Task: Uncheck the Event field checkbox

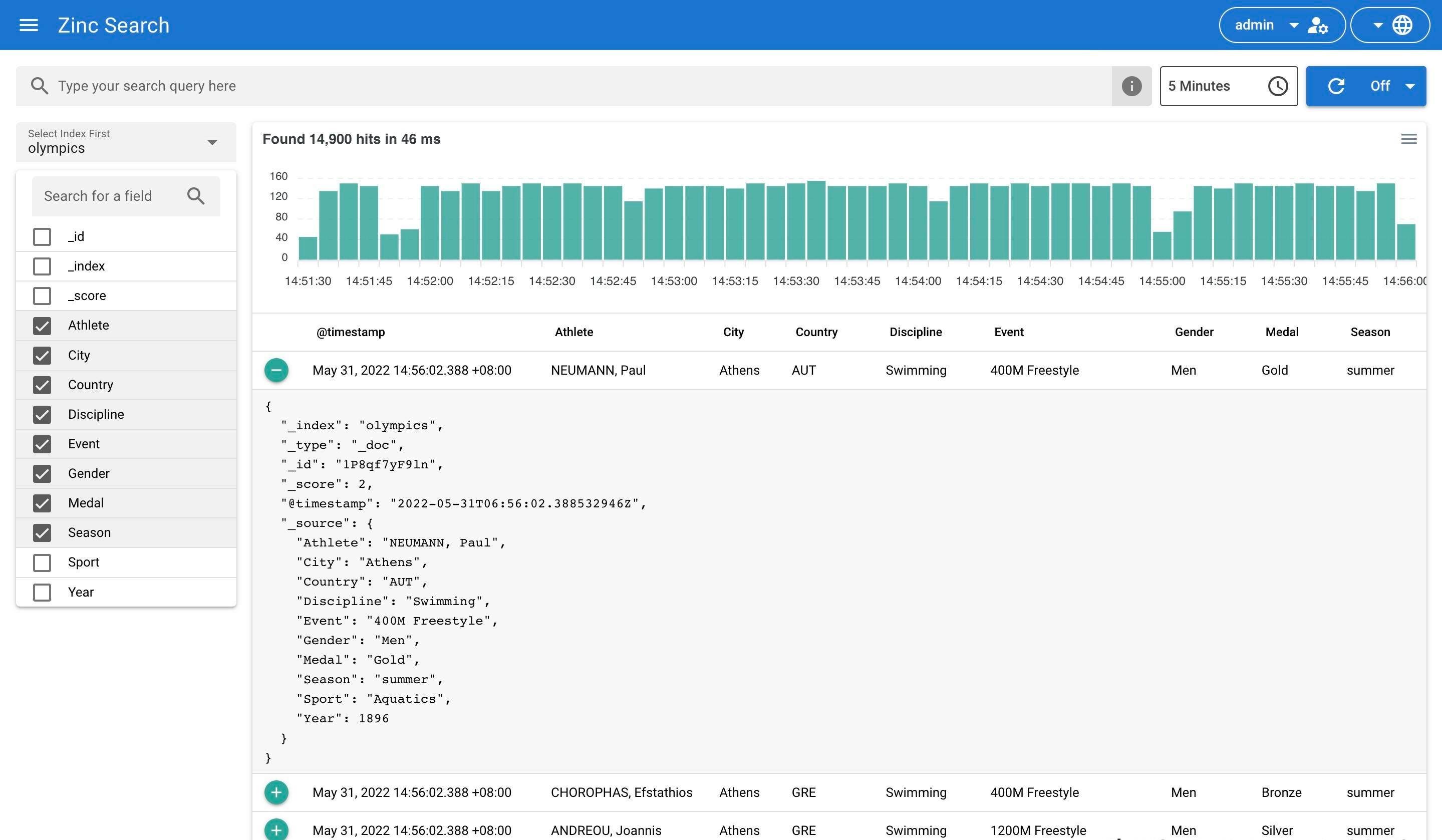Action: coord(42,444)
